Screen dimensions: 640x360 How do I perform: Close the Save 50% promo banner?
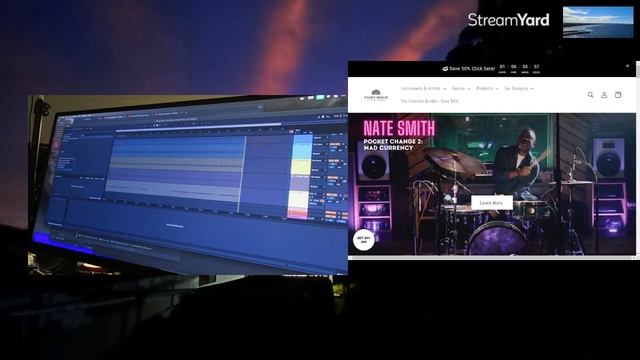pos(627,66)
